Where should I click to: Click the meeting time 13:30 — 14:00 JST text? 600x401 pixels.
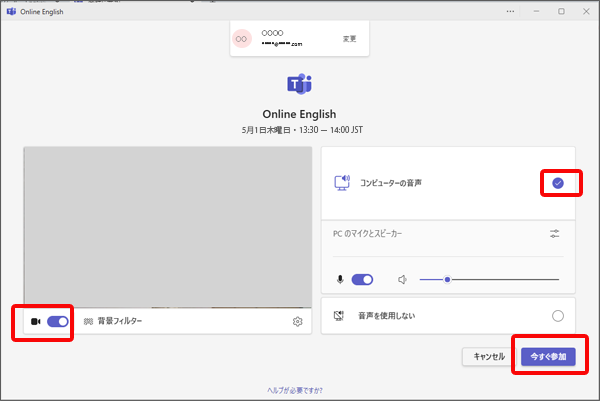pos(331,130)
